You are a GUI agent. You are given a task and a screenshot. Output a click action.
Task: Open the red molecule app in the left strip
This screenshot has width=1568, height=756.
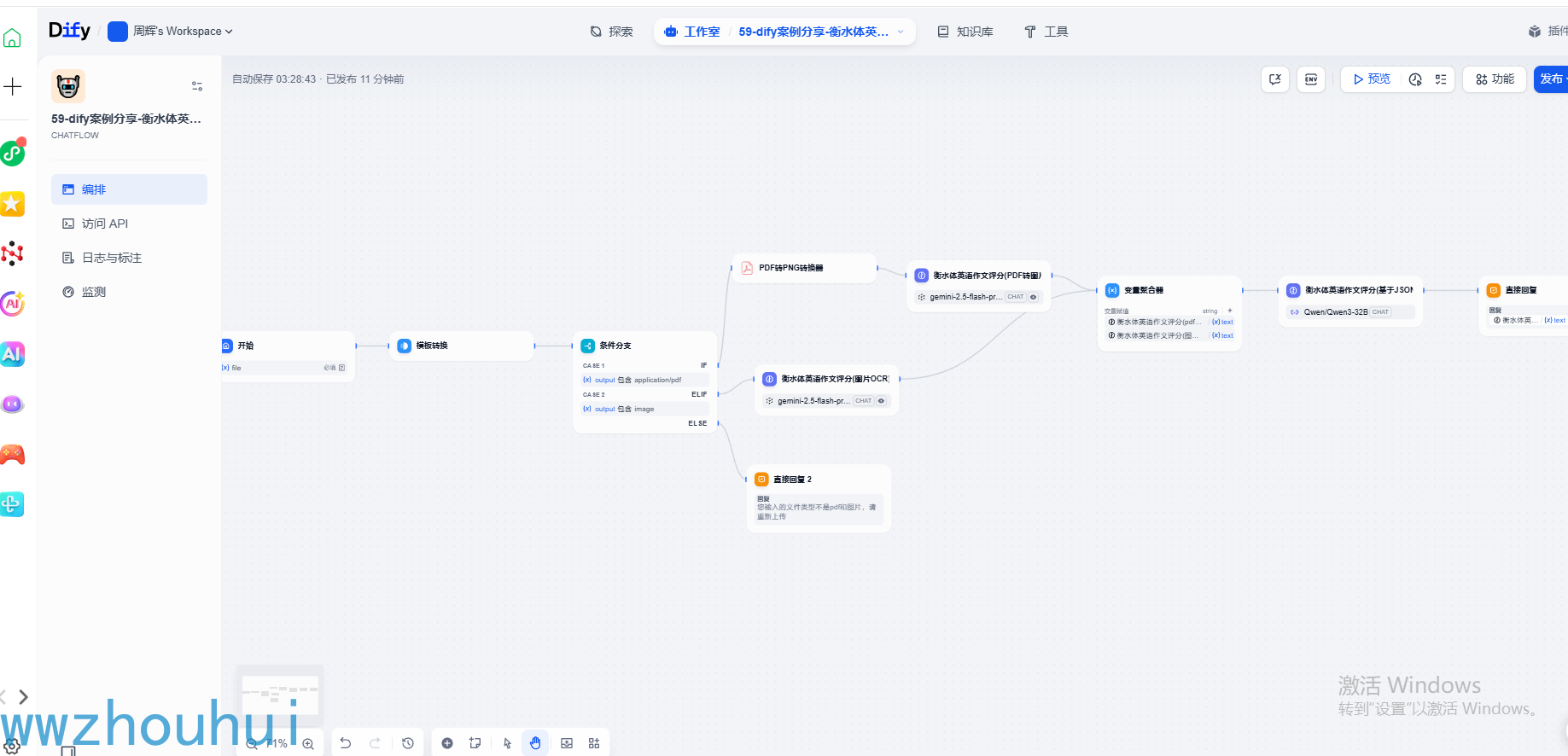click(x=12, y=253)
